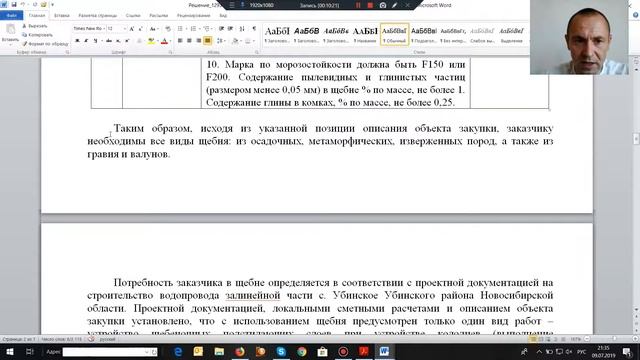Click the increase indent icon
Screen dimensions: 640x360
click(x=231, y=29)
